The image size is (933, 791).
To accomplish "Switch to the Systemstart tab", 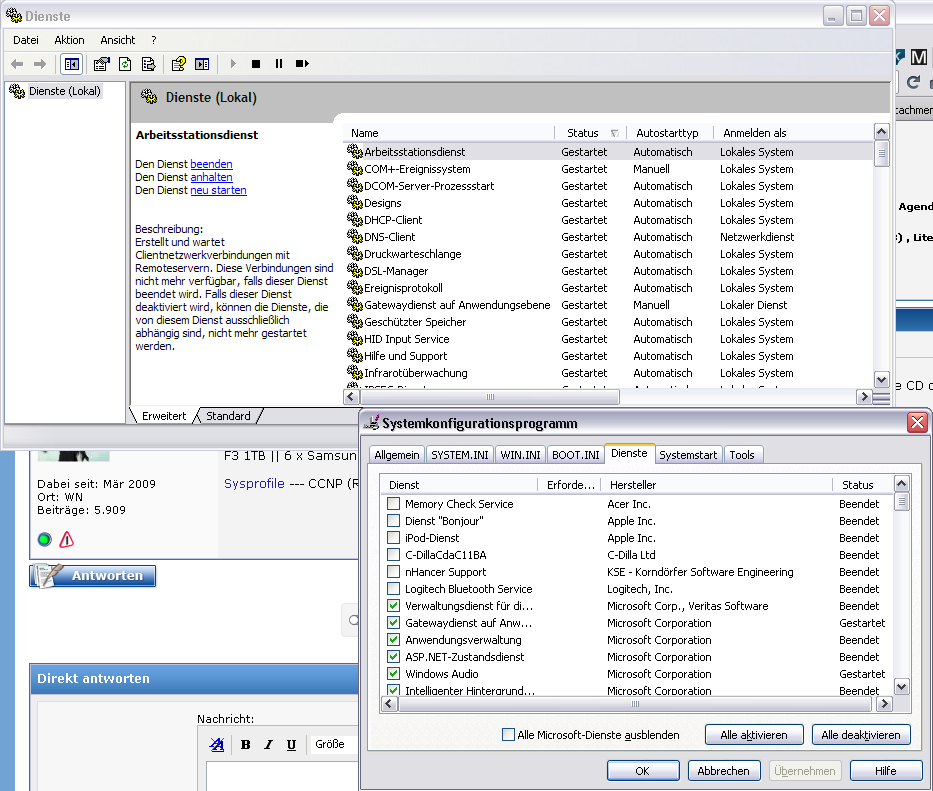I will (x=688, y=455).
